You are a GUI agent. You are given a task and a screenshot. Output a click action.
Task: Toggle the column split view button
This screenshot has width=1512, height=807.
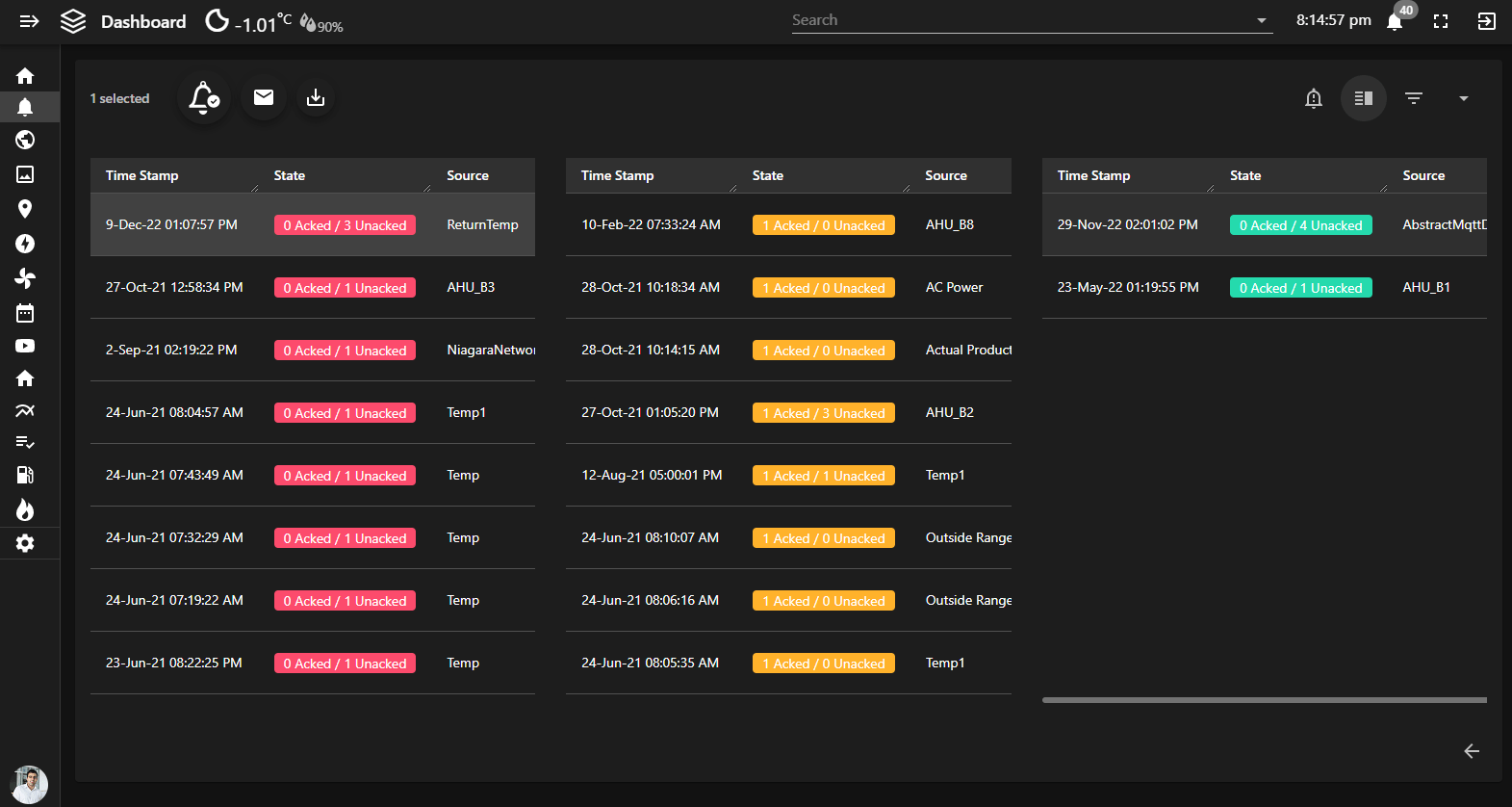tap(1363, 98)
